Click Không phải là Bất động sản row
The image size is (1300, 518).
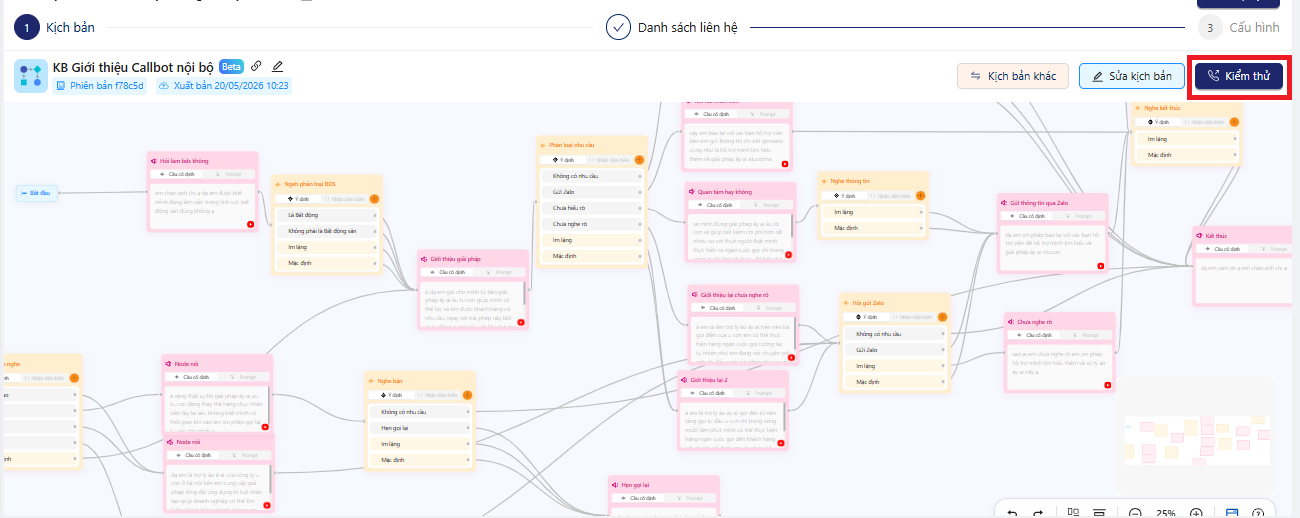[327, 231]
